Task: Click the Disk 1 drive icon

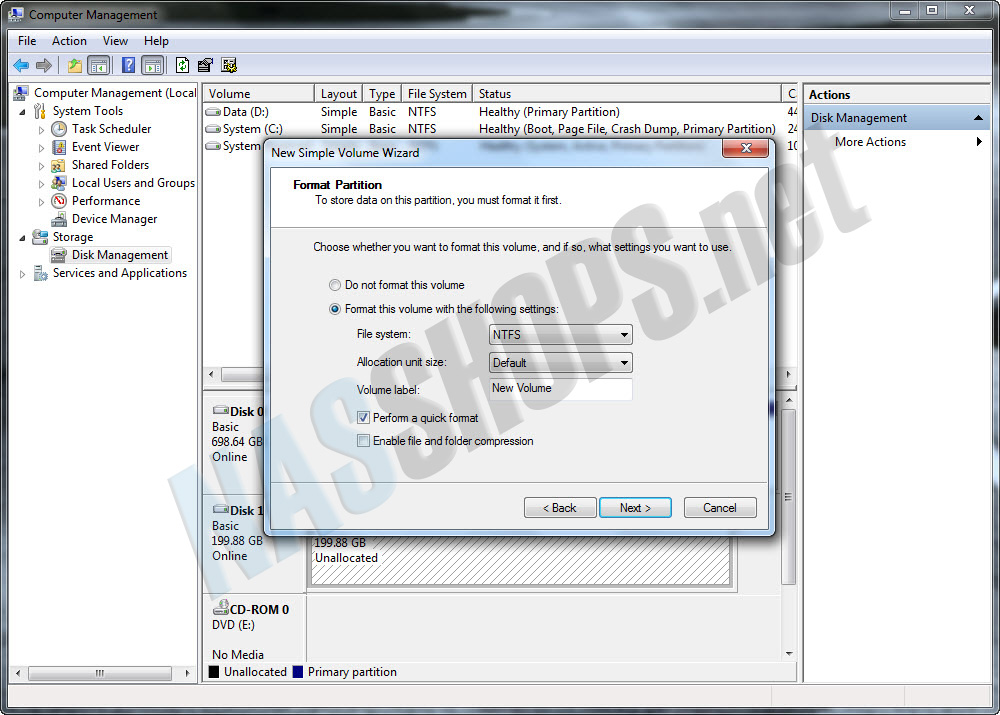Action: point(221,509)
